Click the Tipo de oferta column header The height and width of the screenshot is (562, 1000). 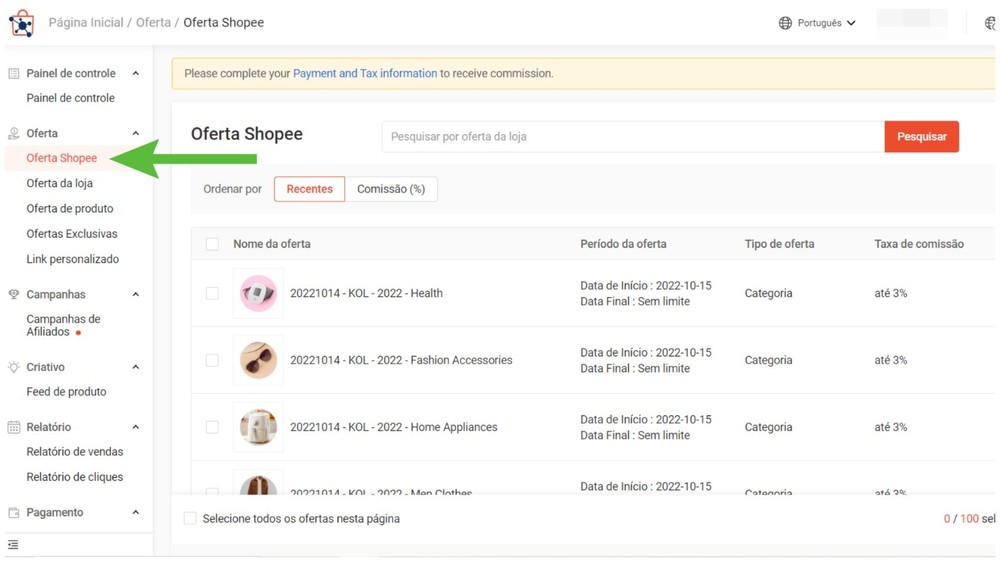(x=779, y=244)
